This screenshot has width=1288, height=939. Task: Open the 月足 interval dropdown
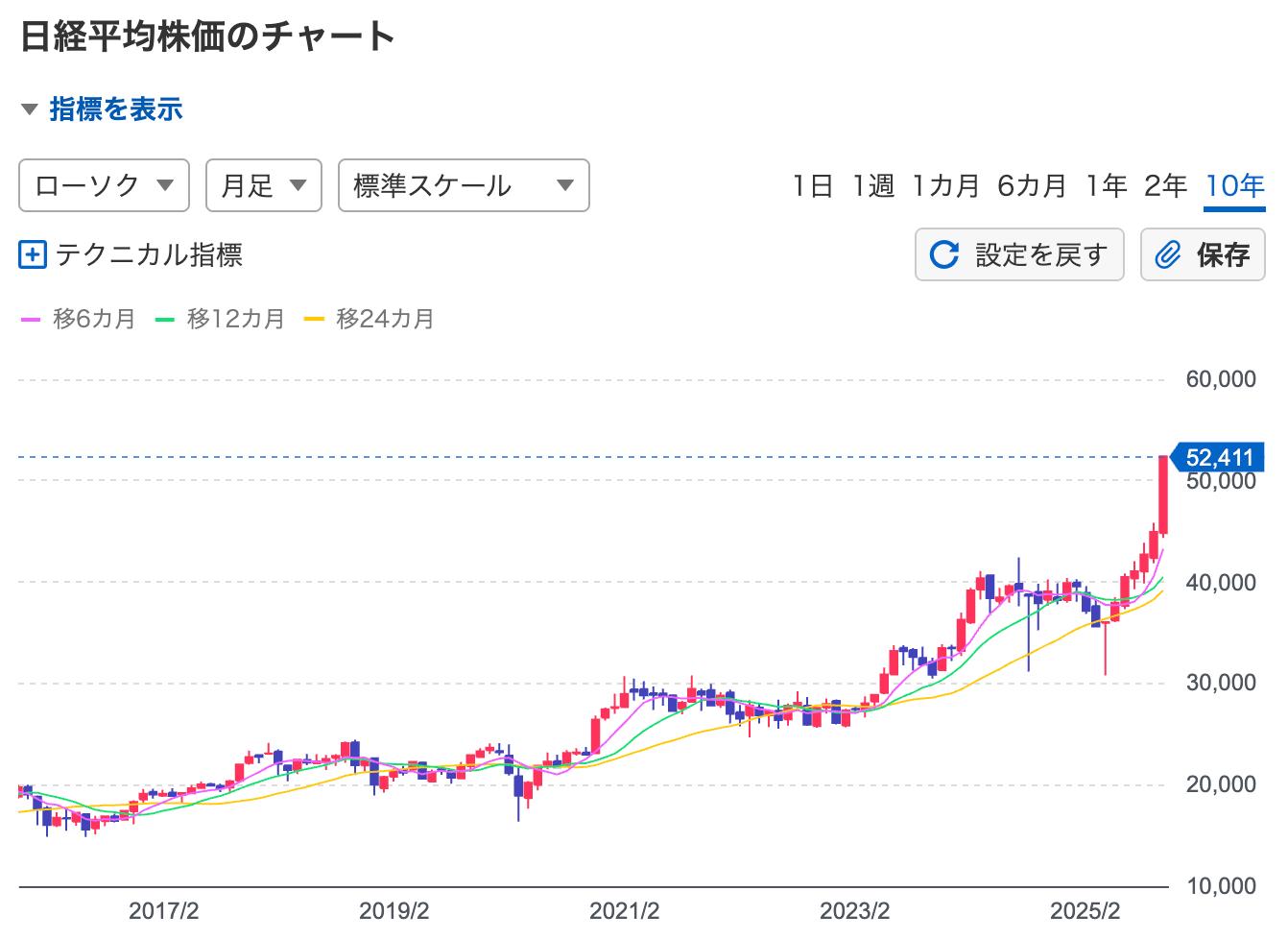click(263, 185)
